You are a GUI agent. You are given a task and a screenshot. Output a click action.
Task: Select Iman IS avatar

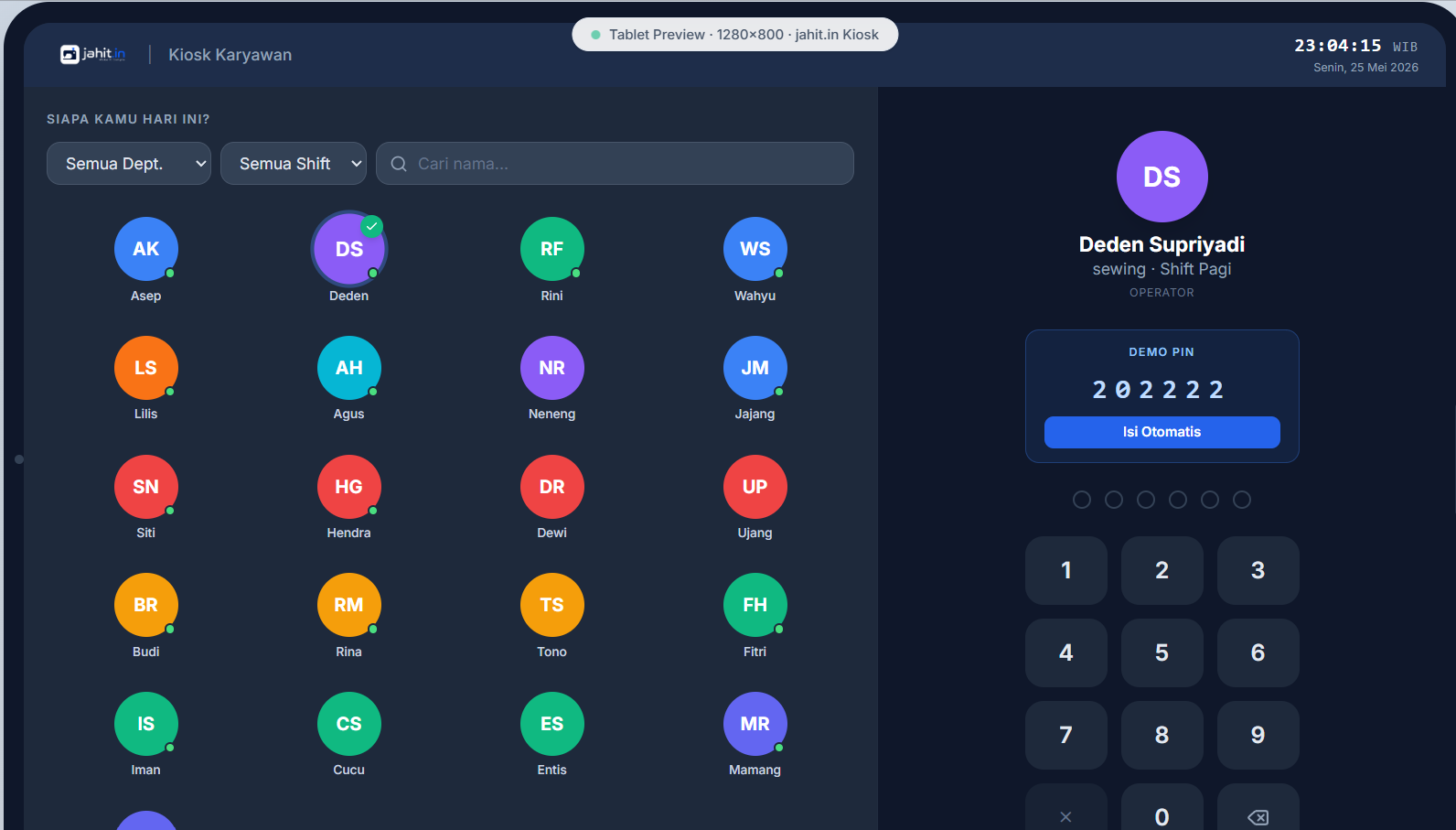pyautogui.click(x=146, y=724)
